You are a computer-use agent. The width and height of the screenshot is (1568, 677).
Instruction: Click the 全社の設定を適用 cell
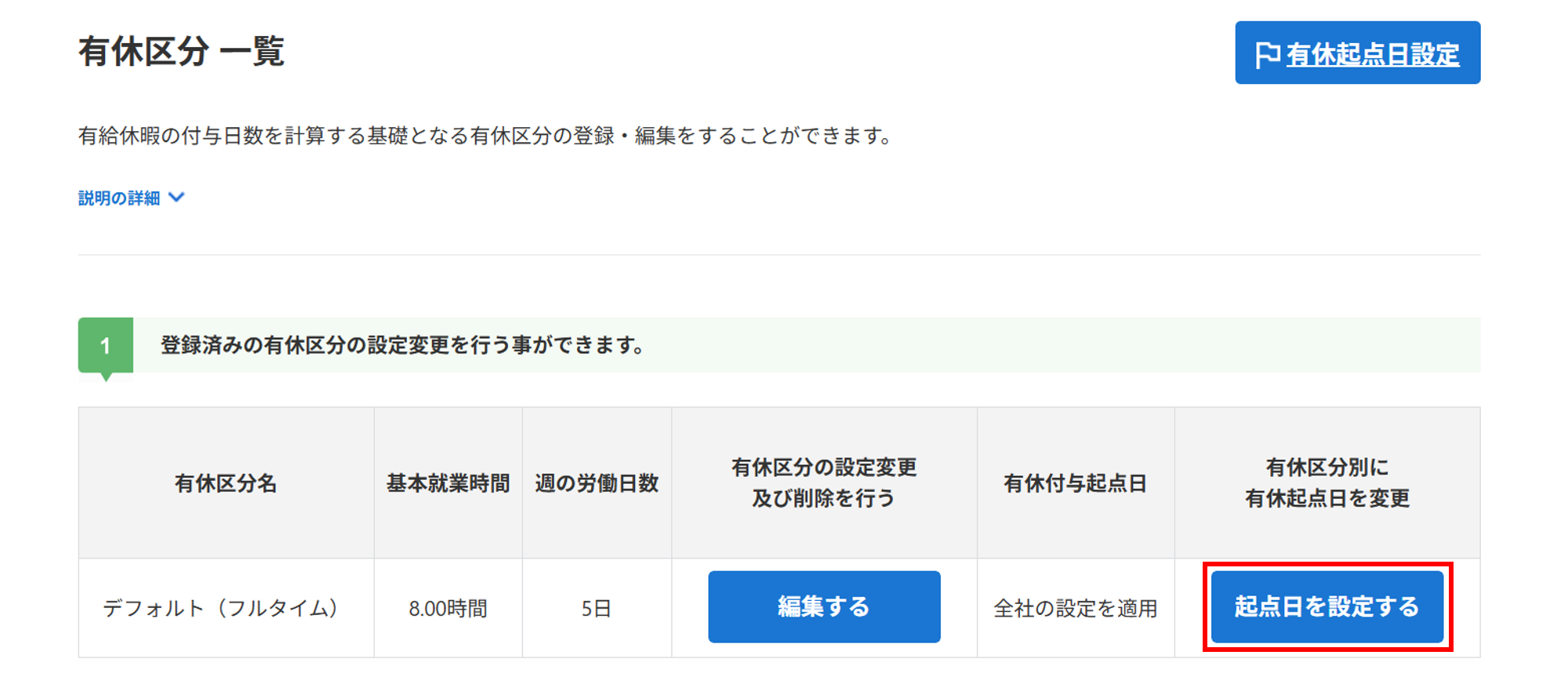tap(1075, 608)
